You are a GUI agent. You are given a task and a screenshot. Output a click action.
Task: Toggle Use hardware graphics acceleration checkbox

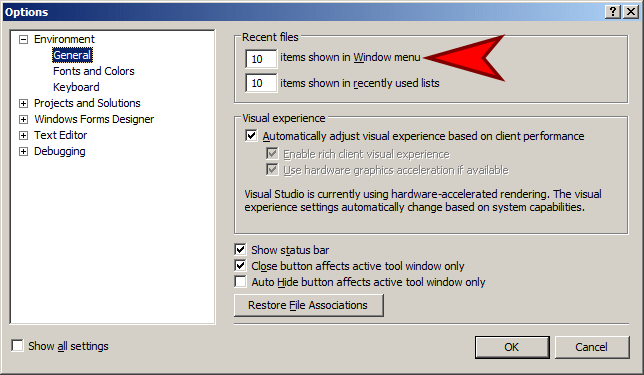[x=271, y=170]
